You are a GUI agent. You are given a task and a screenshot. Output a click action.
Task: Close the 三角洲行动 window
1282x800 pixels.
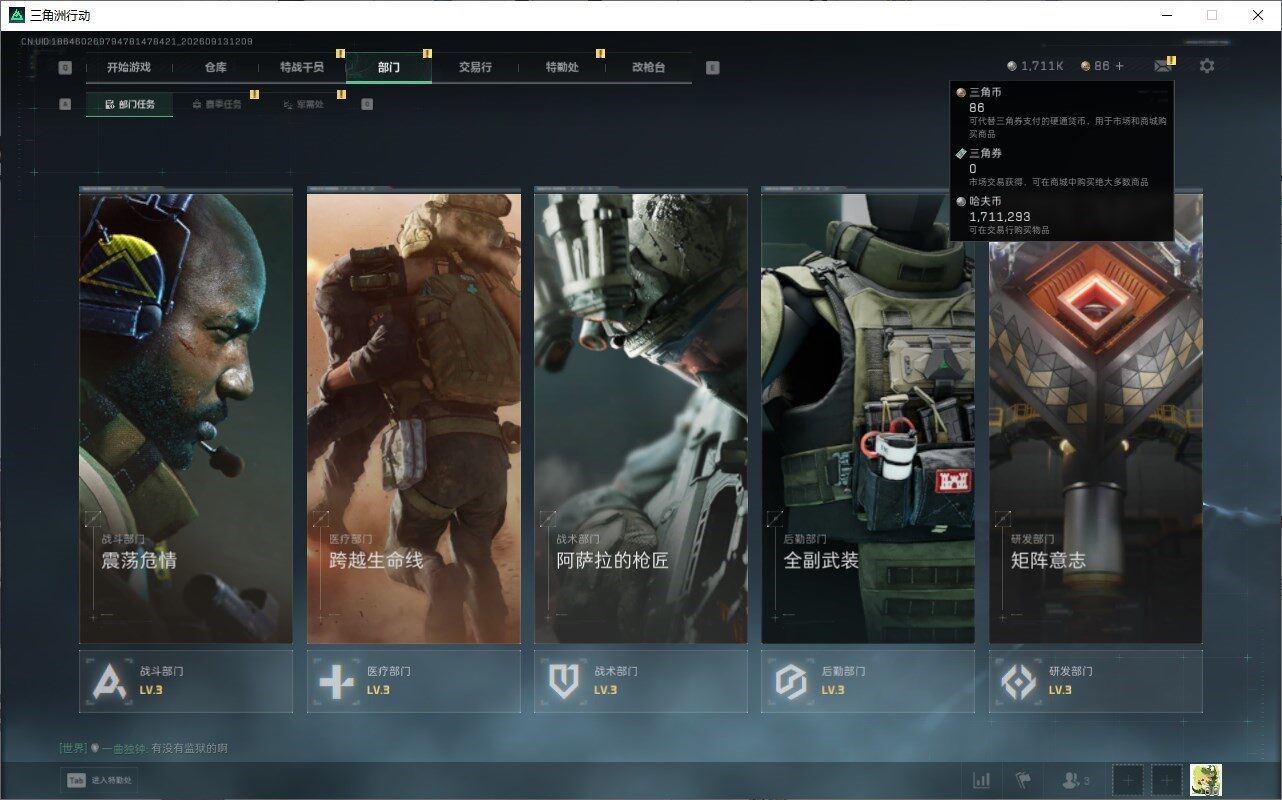tap(1258, 15)
